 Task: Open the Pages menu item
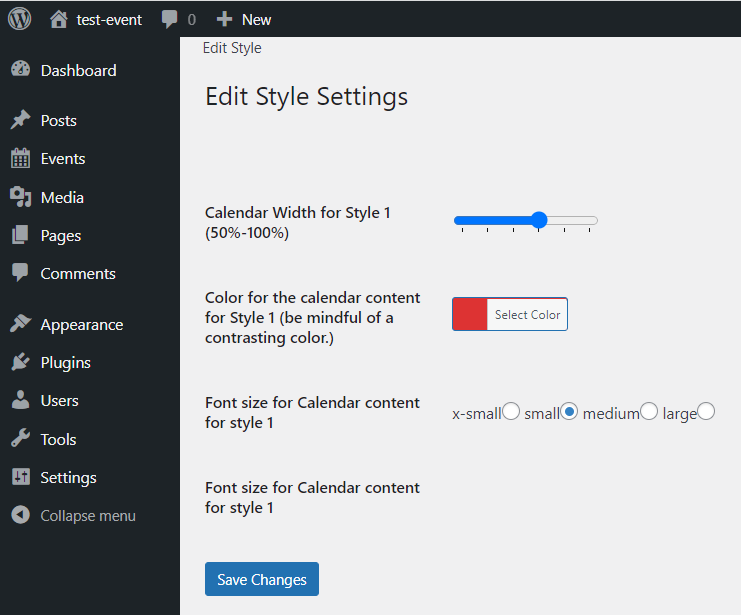tap(61, 236)
